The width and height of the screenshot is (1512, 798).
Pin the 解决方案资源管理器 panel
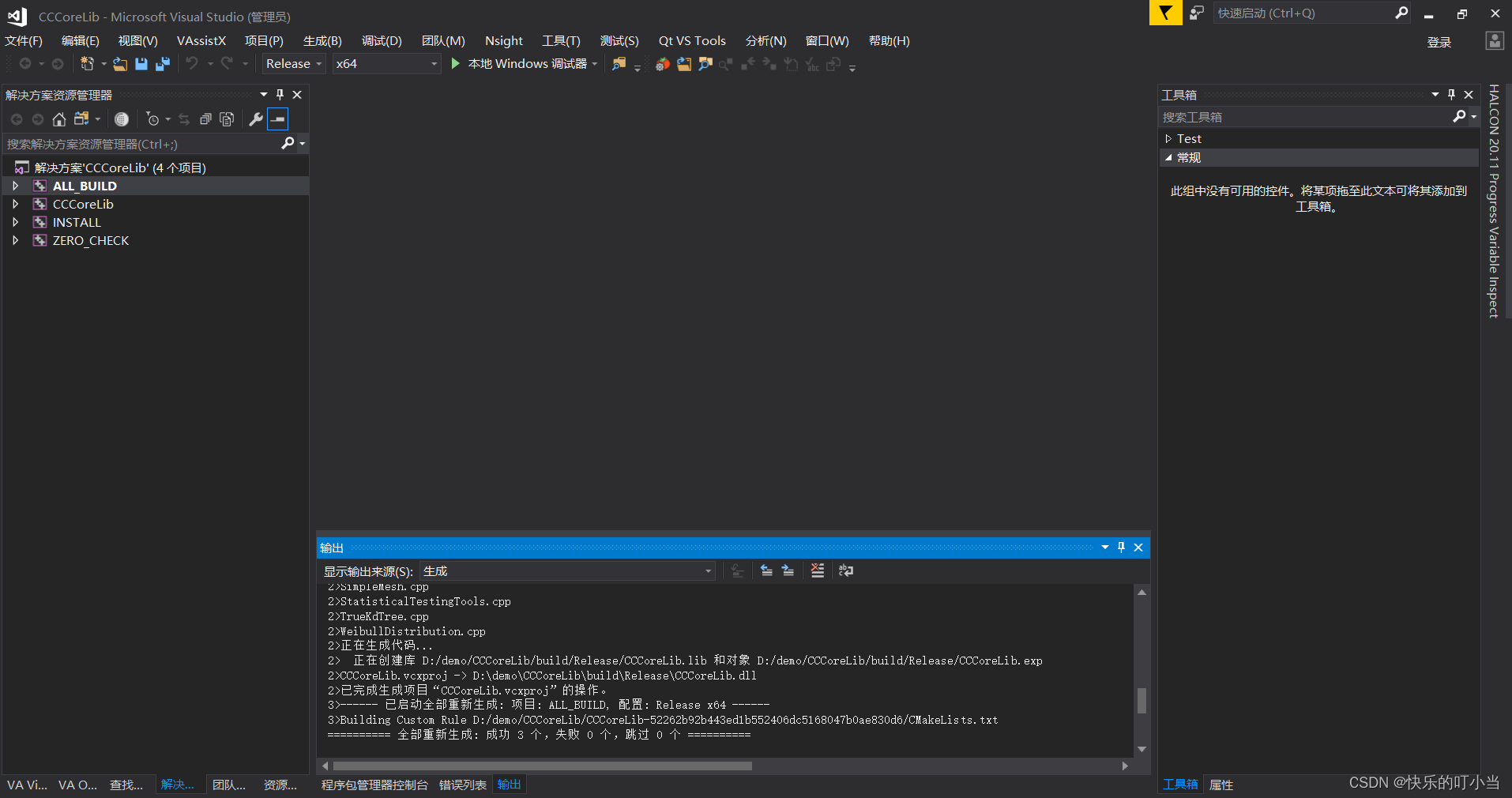[279, 94]
